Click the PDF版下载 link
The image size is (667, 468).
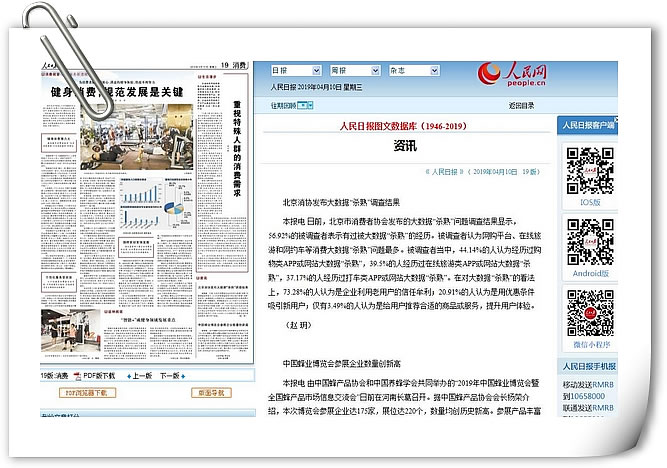point(99,376)
